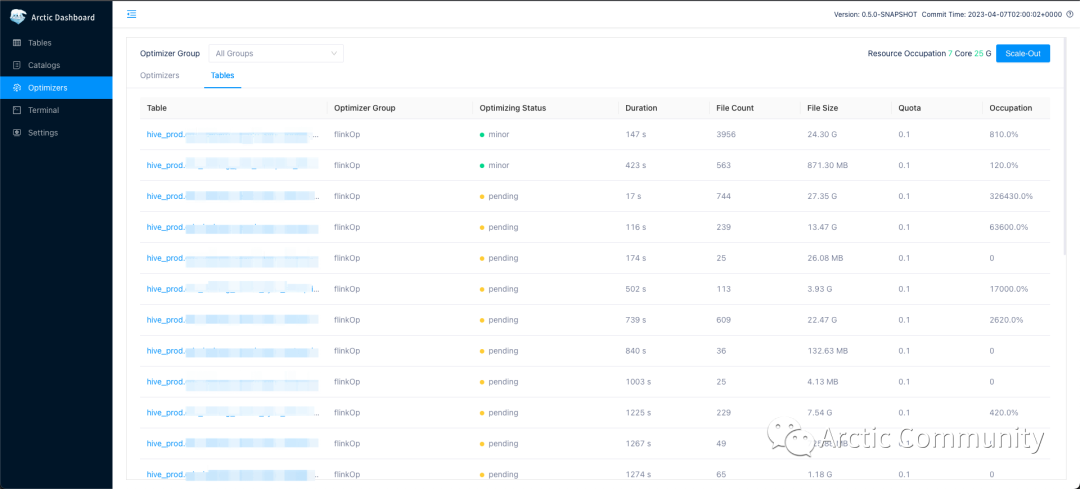Switch to the Optimizers tab
Image resolution: width=1080 pixels, height=489 pixels.
(160, 76)
